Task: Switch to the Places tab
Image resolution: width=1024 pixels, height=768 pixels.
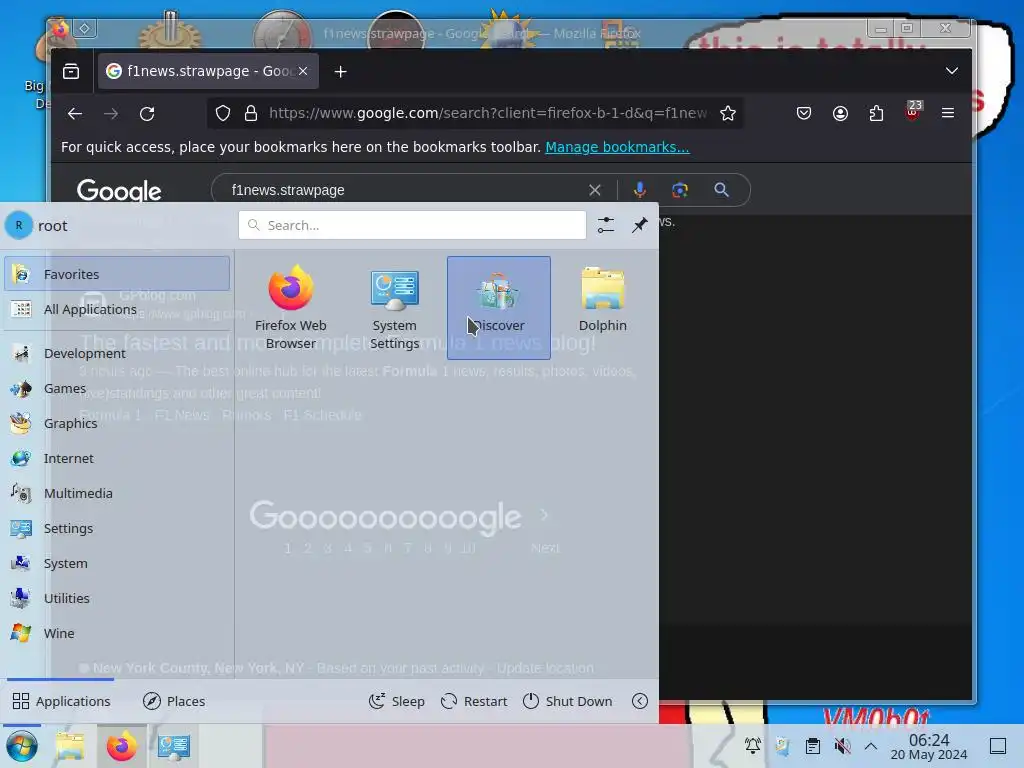Action: (174, 701)
